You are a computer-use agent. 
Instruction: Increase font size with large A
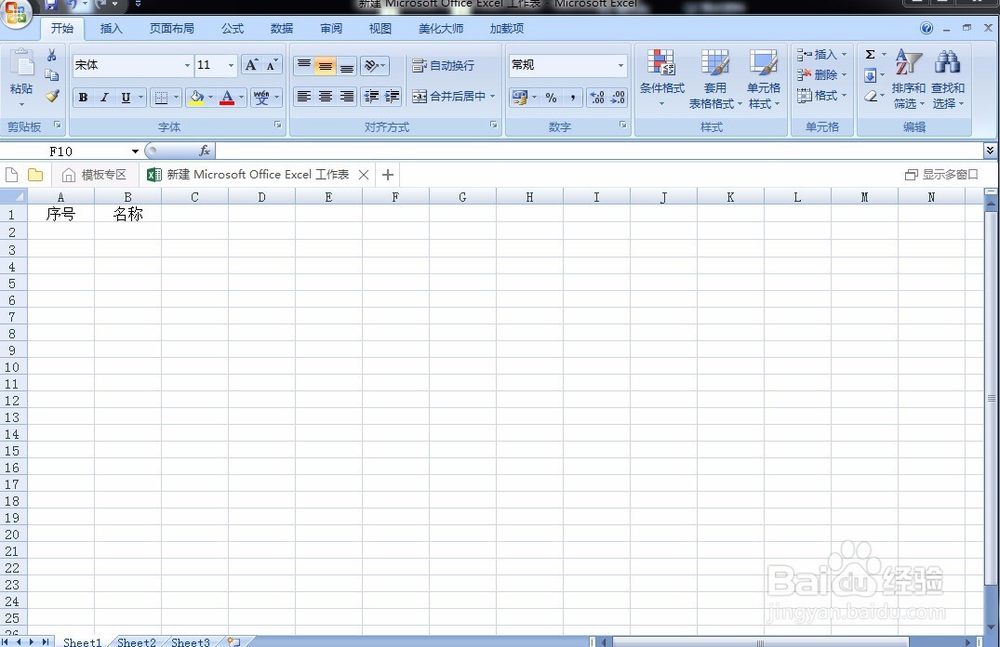251,65
